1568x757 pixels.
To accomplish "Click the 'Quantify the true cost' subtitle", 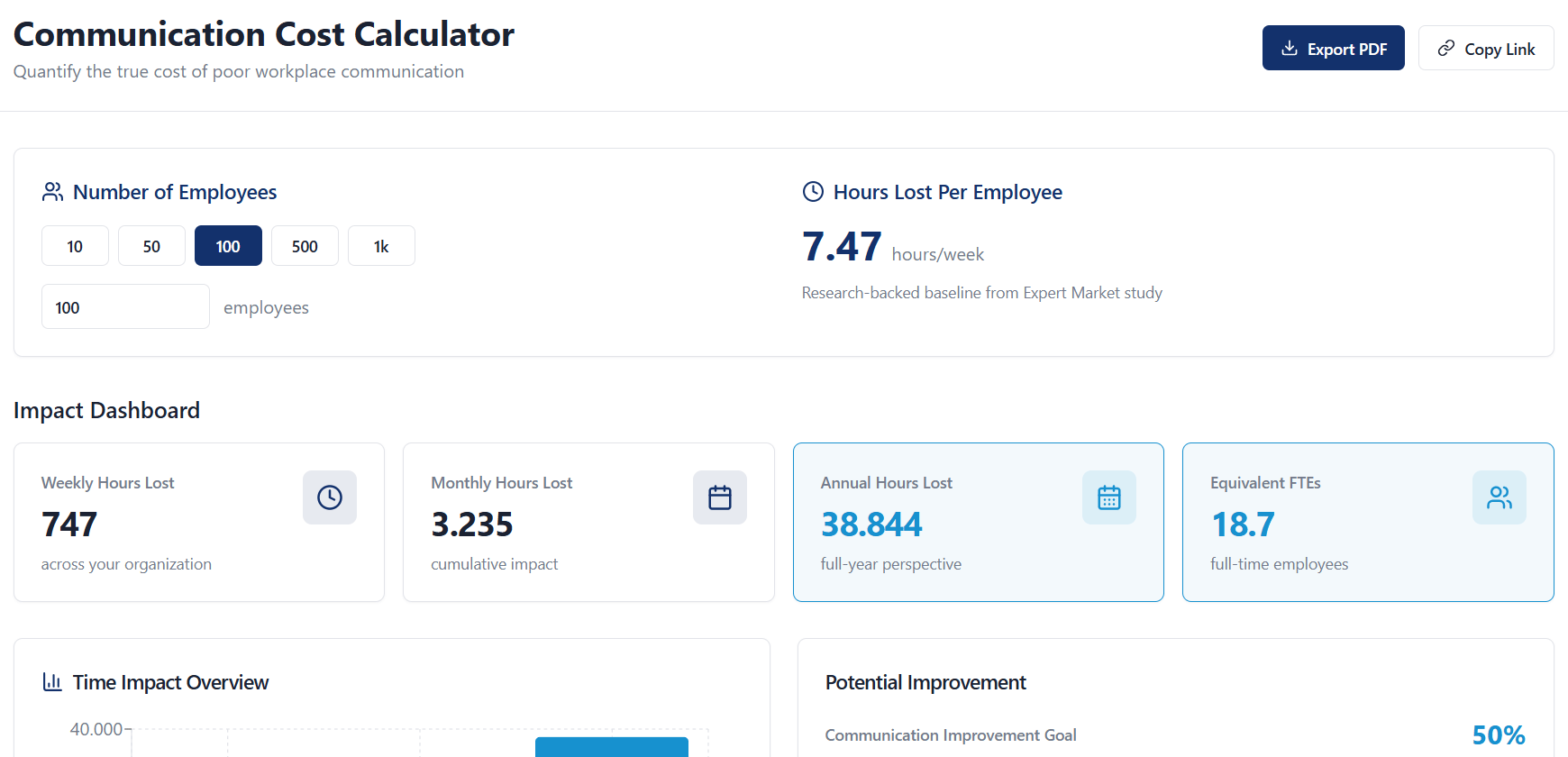I will [x=239, y=71].
